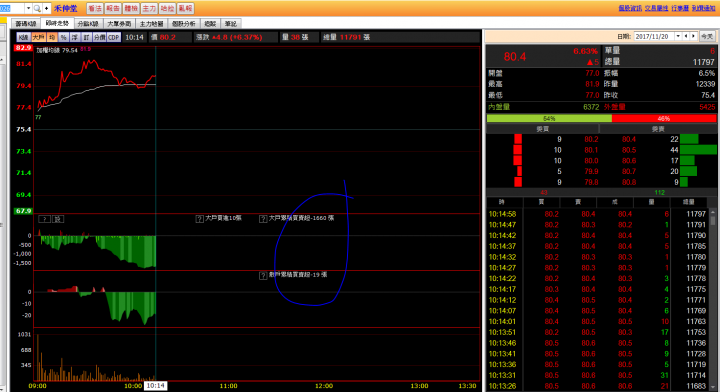
Task: Toggle the K線 chart option
Action: pos(23,37)
